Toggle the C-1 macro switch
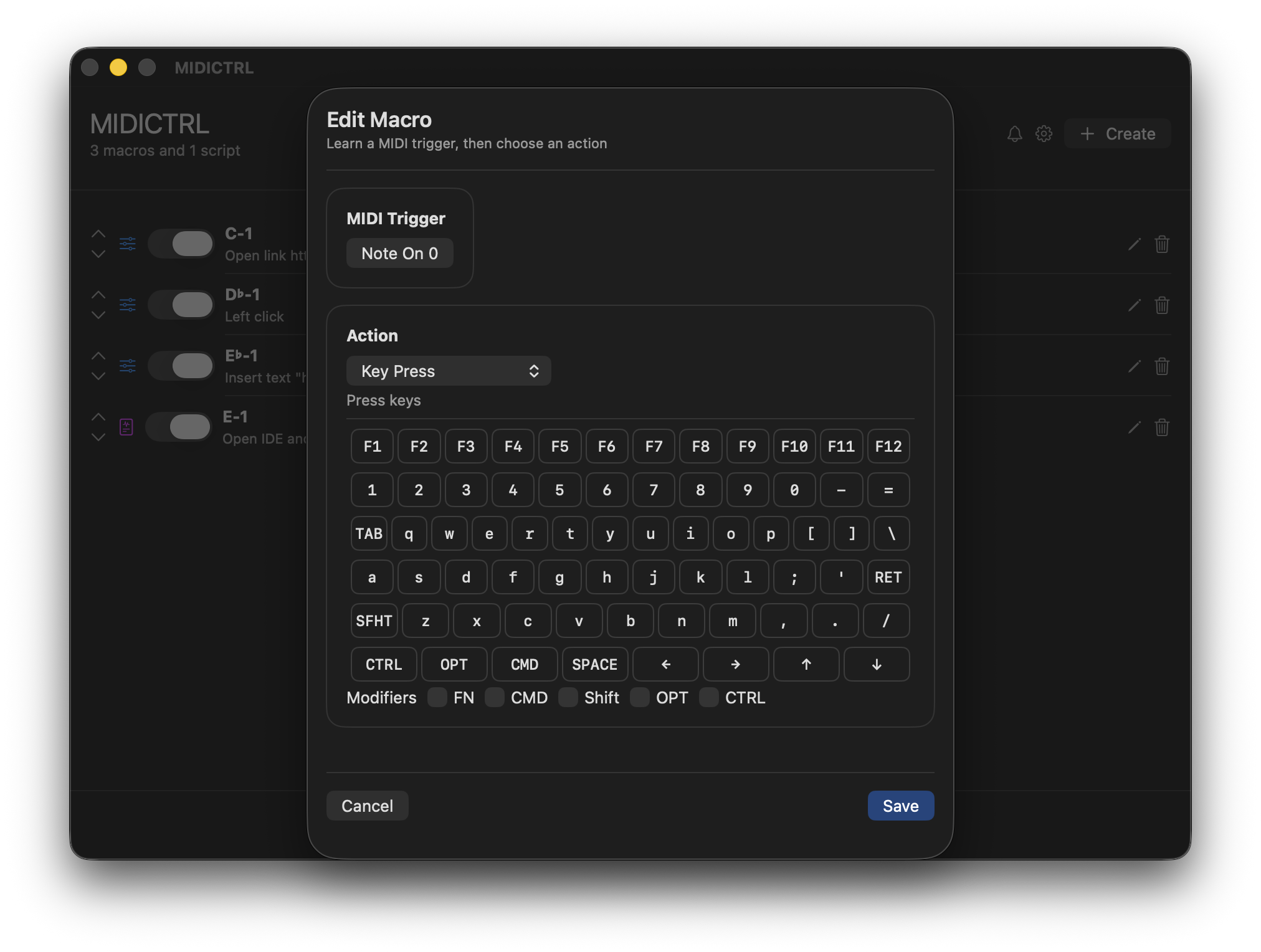The width and height of the screenshot is (1261, 952). click(181, 244)
